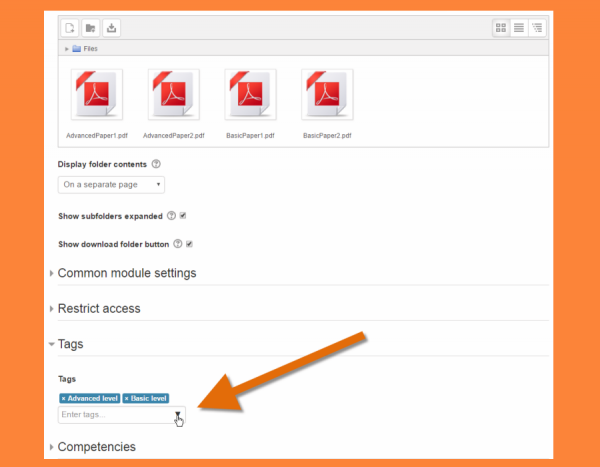The height and width of the screenshot is (467, 600).
Task: Collapse the Tags section
Action: 70,344
